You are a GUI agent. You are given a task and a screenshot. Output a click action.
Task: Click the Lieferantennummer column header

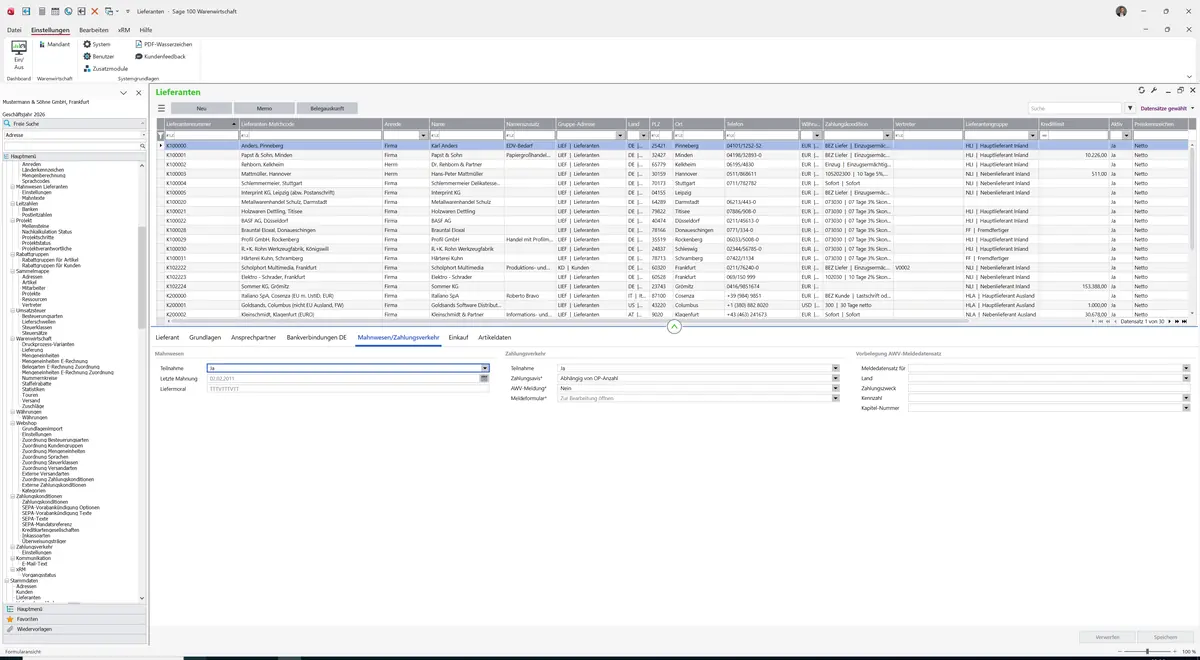200,124
